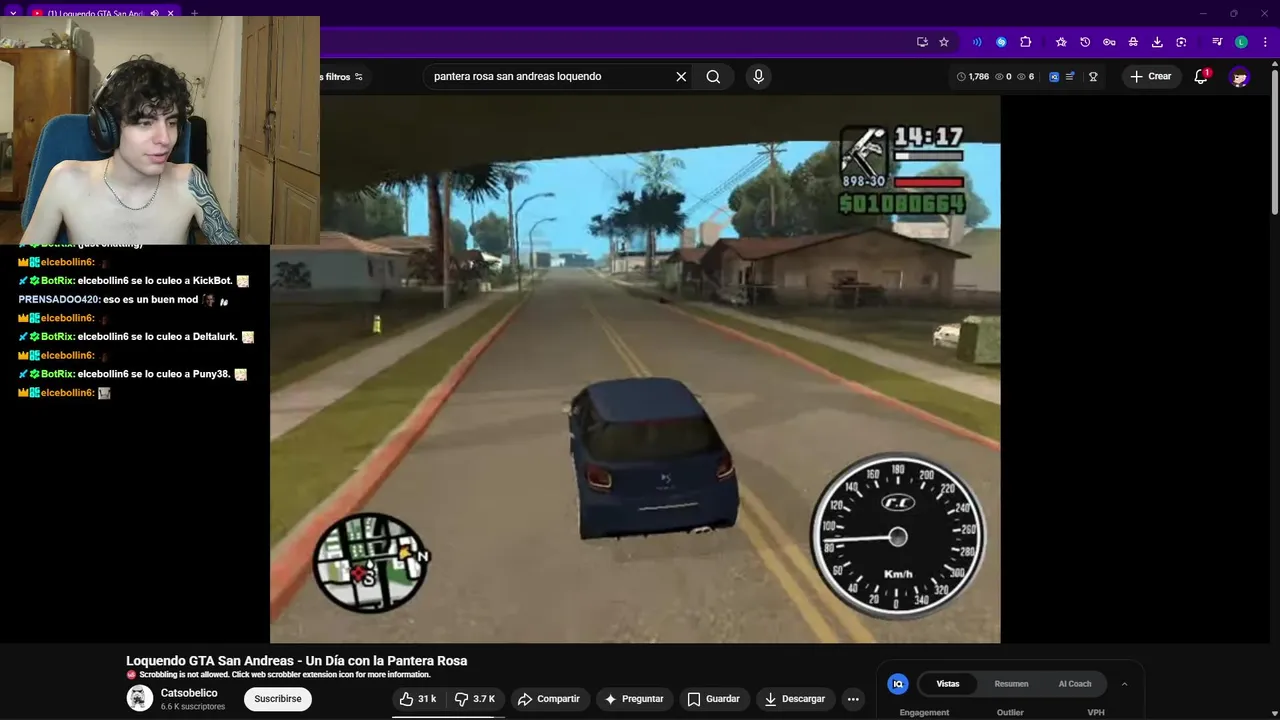Click the magnifier search button

click(713, 76)
